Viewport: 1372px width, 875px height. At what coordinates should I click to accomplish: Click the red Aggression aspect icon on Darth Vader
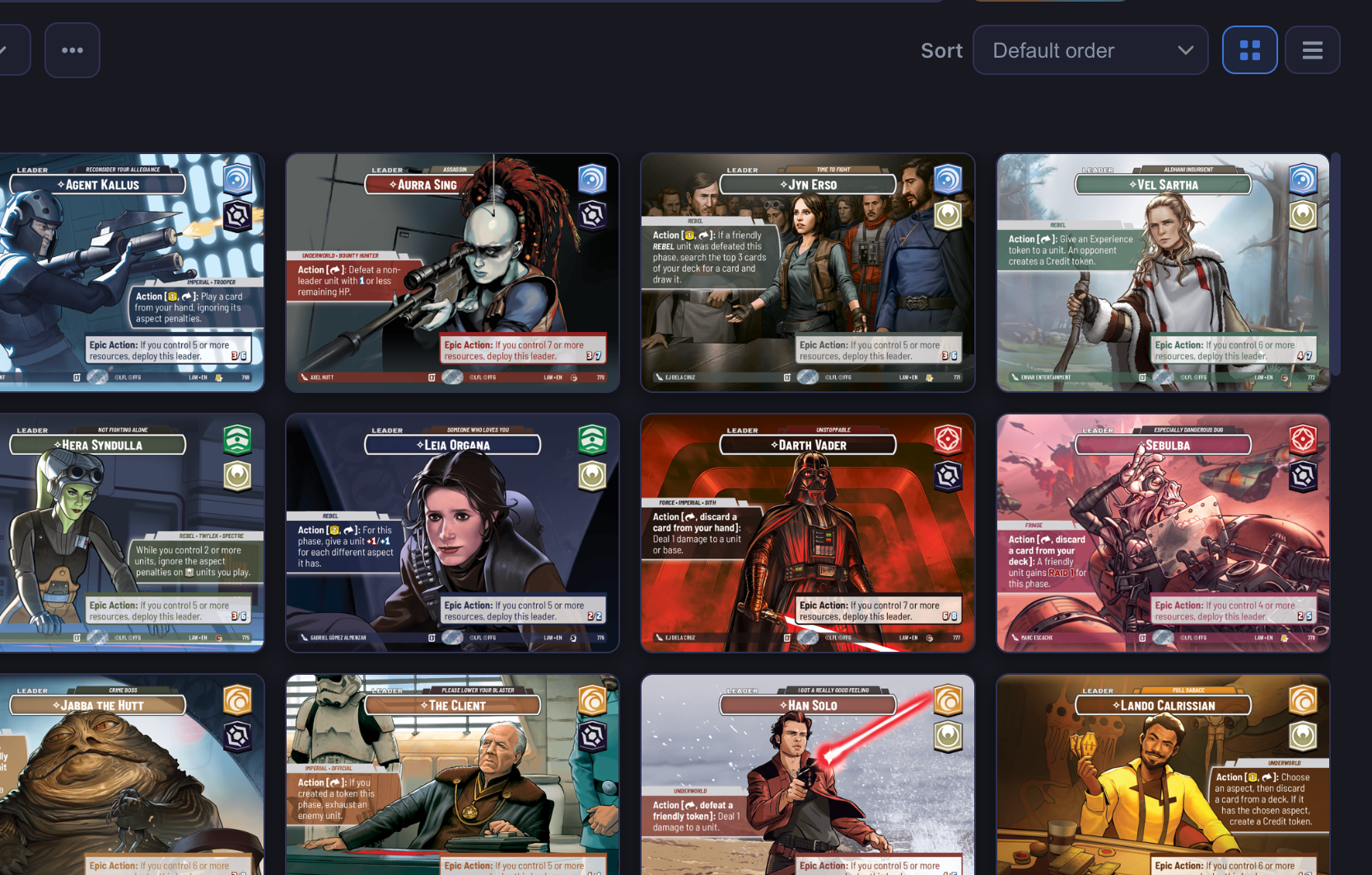click(x=947, y=439)
